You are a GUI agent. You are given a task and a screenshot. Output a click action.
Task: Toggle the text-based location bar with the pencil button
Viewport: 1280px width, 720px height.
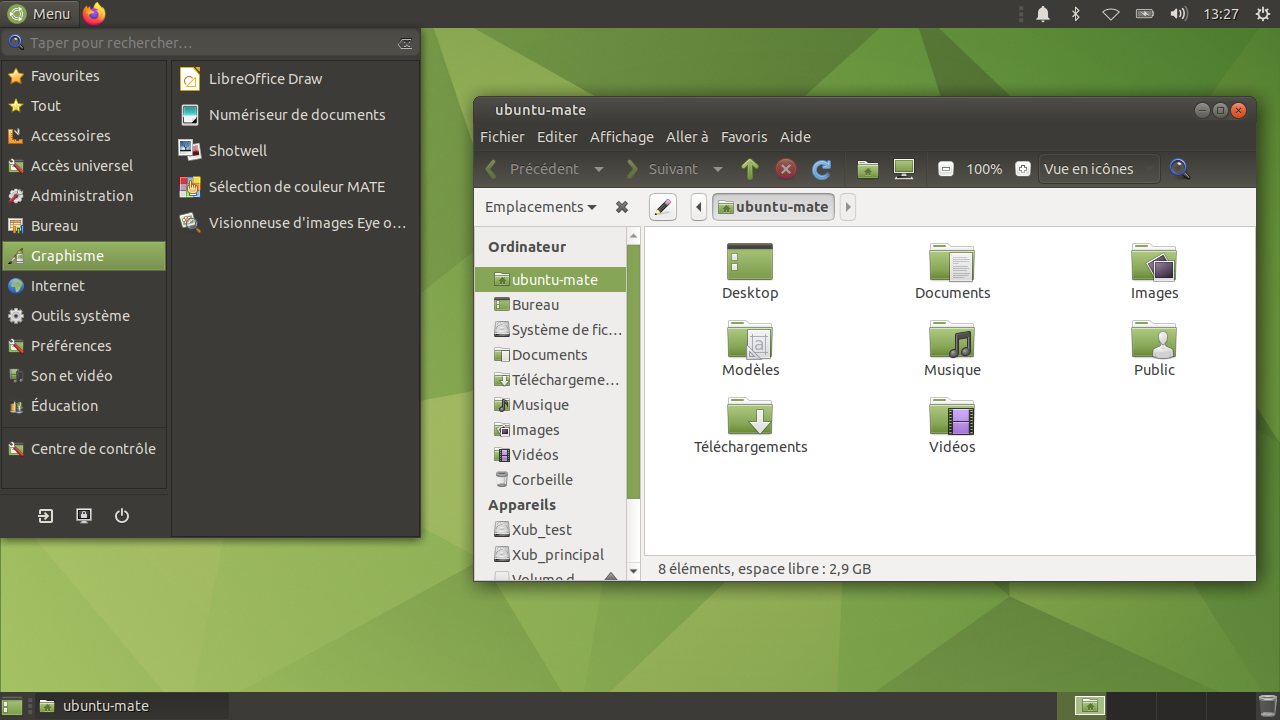663,207
